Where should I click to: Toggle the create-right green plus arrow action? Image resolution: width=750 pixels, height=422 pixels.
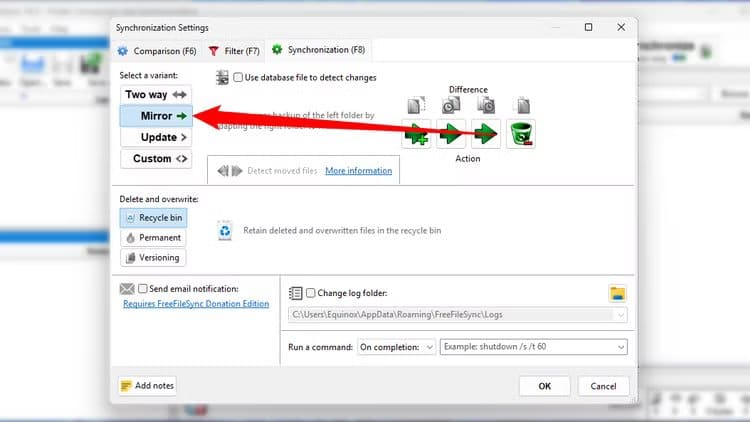pyautogui.click(x=416, y=134)
